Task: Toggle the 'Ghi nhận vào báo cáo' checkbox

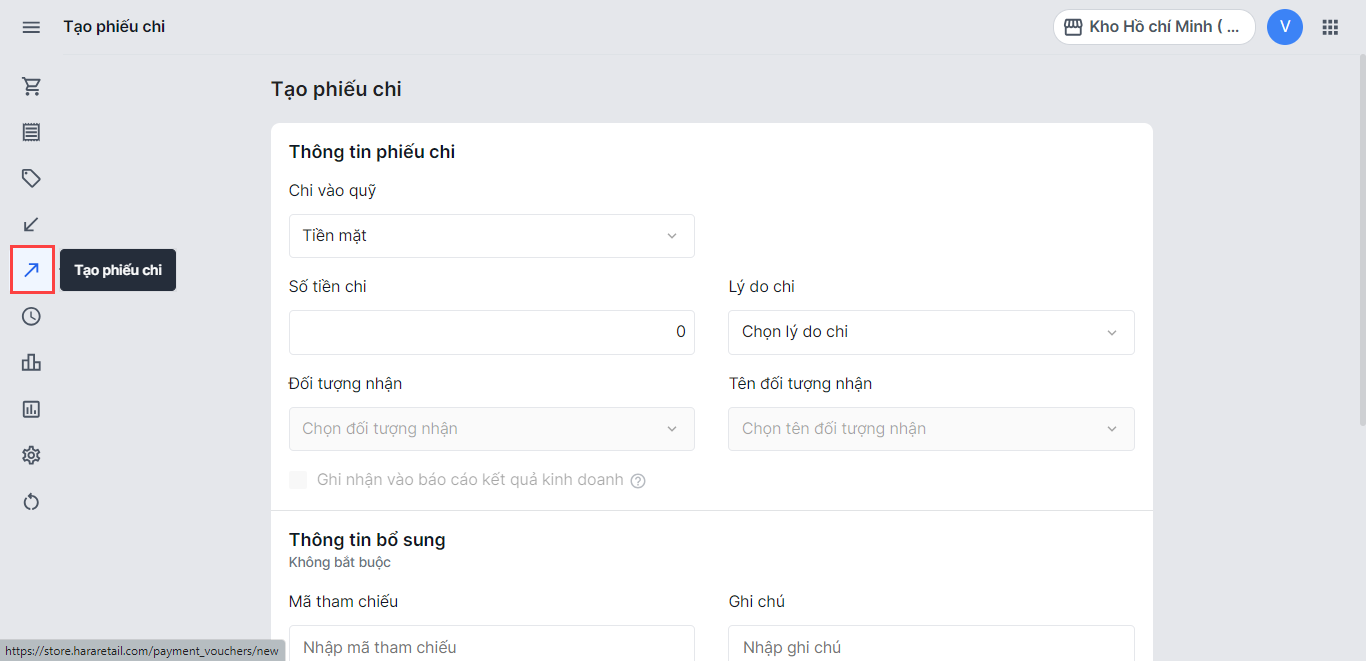Action: tap(298, 480)
